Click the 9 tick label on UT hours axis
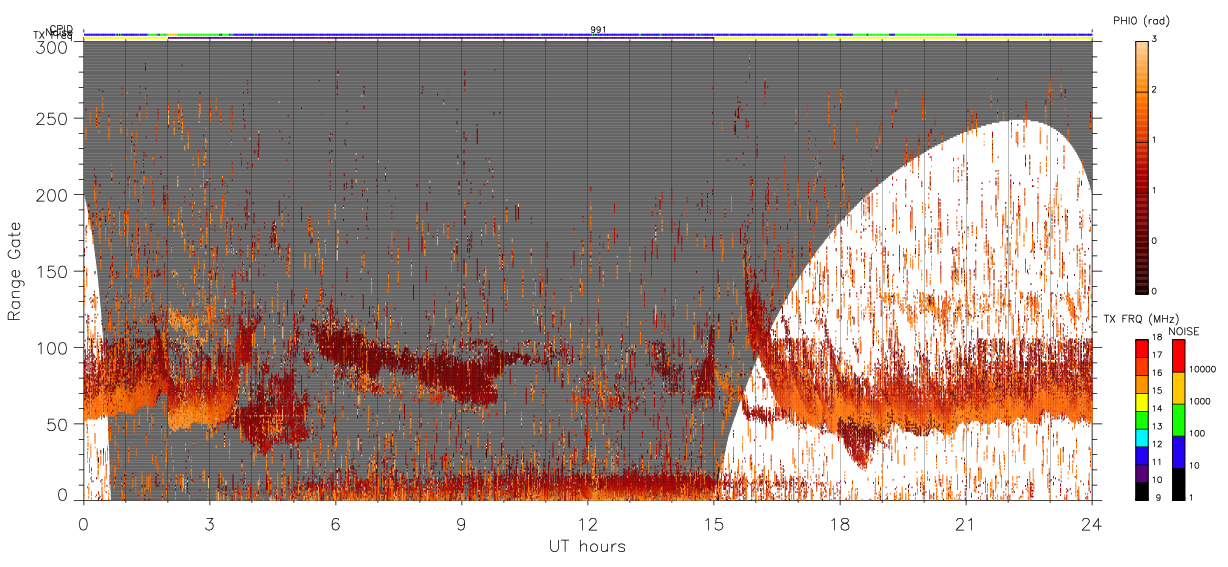The image size is (1228, 567). [x=462, y=523]
